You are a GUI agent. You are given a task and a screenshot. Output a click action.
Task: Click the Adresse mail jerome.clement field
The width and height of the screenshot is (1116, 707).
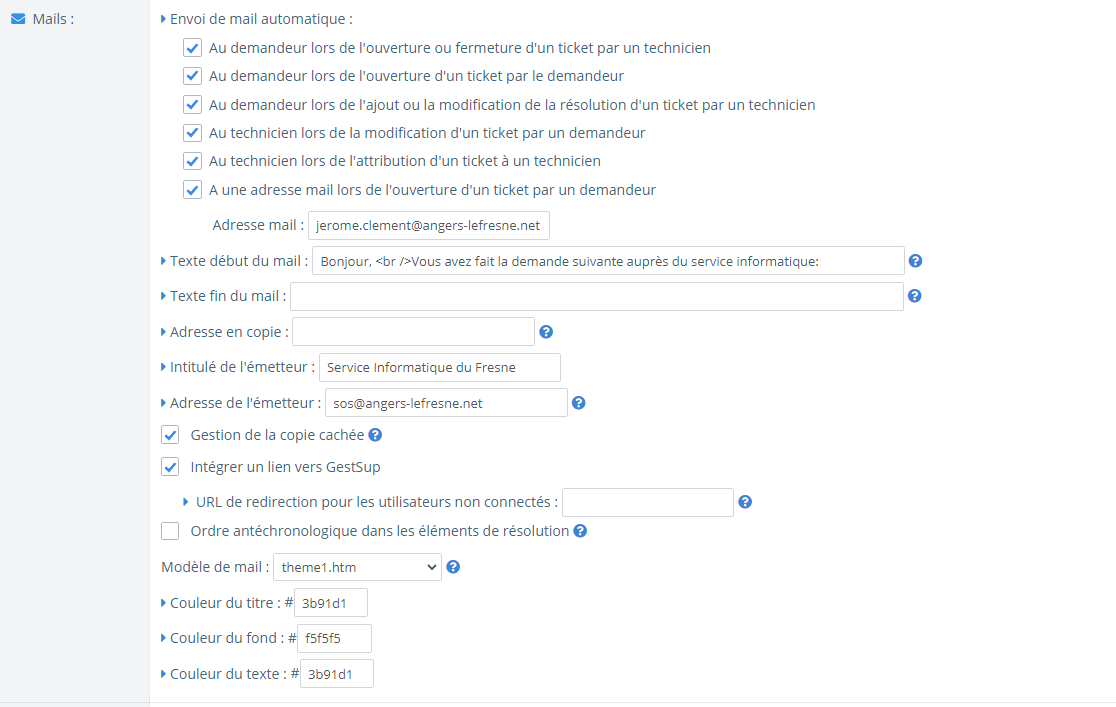click(x=428, y=225)
